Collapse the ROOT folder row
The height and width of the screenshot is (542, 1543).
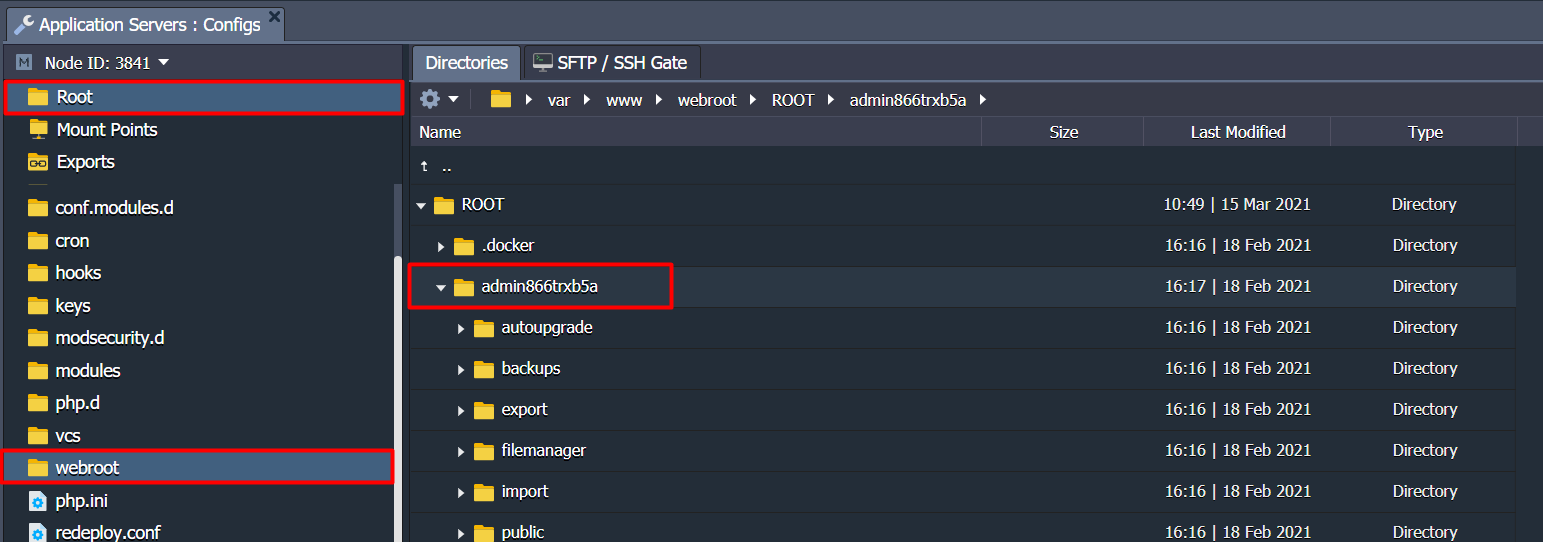point(421,205)
